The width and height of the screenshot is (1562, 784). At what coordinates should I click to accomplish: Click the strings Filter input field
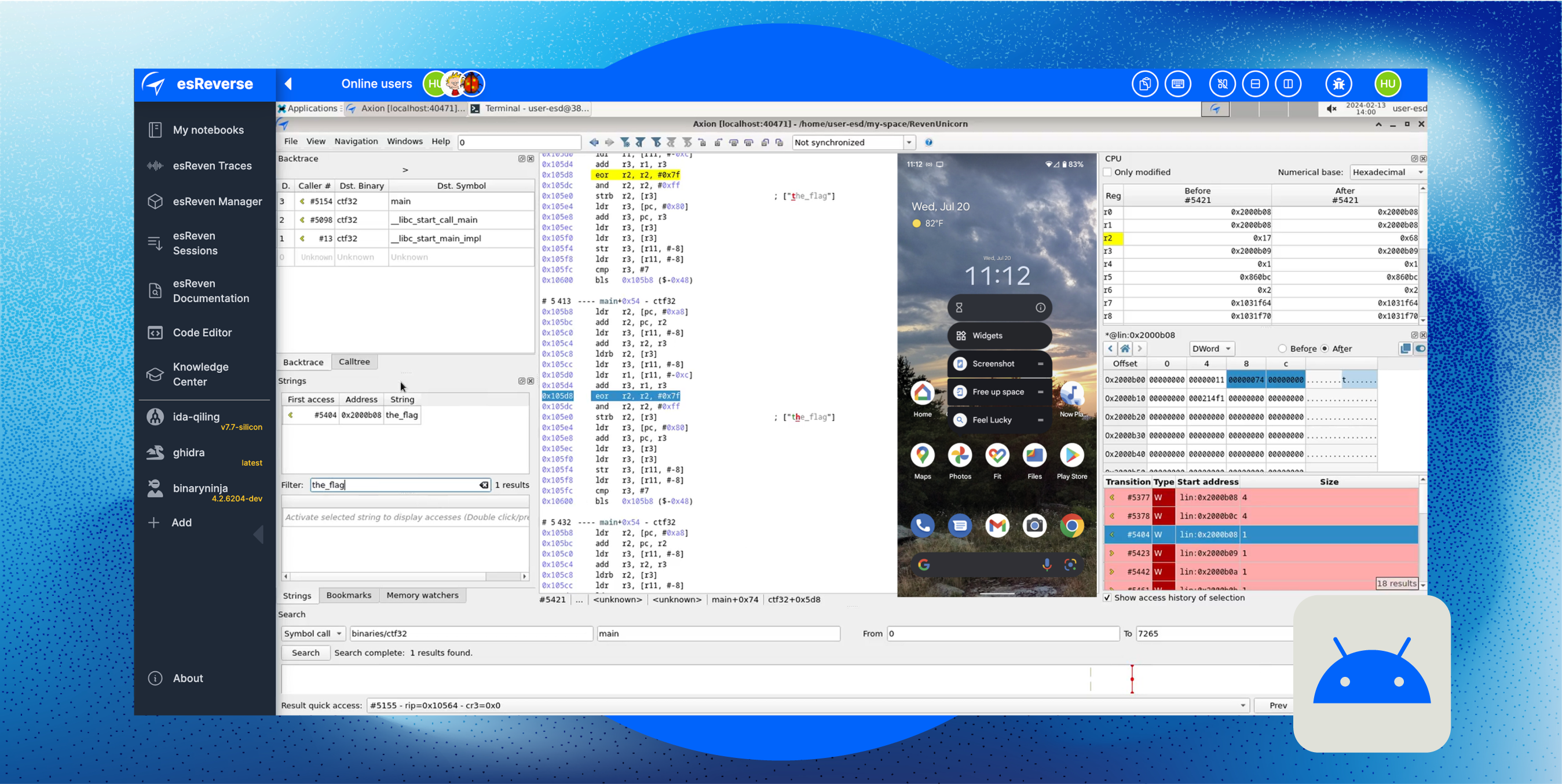click(400, 485)
